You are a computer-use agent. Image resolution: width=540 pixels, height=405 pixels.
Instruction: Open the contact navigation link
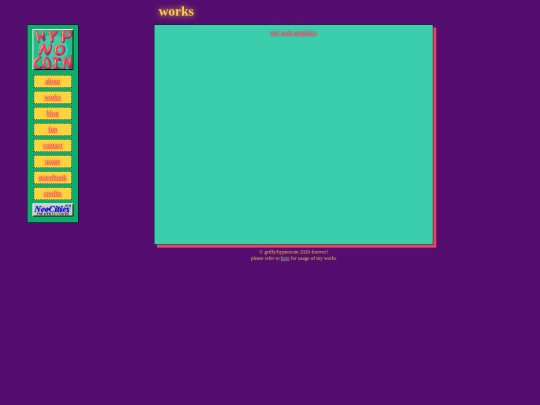click(x=53, y=146)
